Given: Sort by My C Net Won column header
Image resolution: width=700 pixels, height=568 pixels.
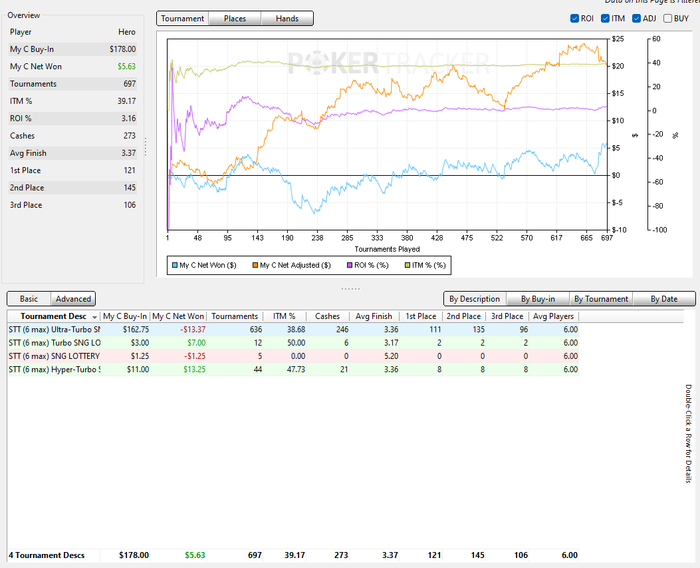Looking at the screenshot, I should click(x=178, y=316).
